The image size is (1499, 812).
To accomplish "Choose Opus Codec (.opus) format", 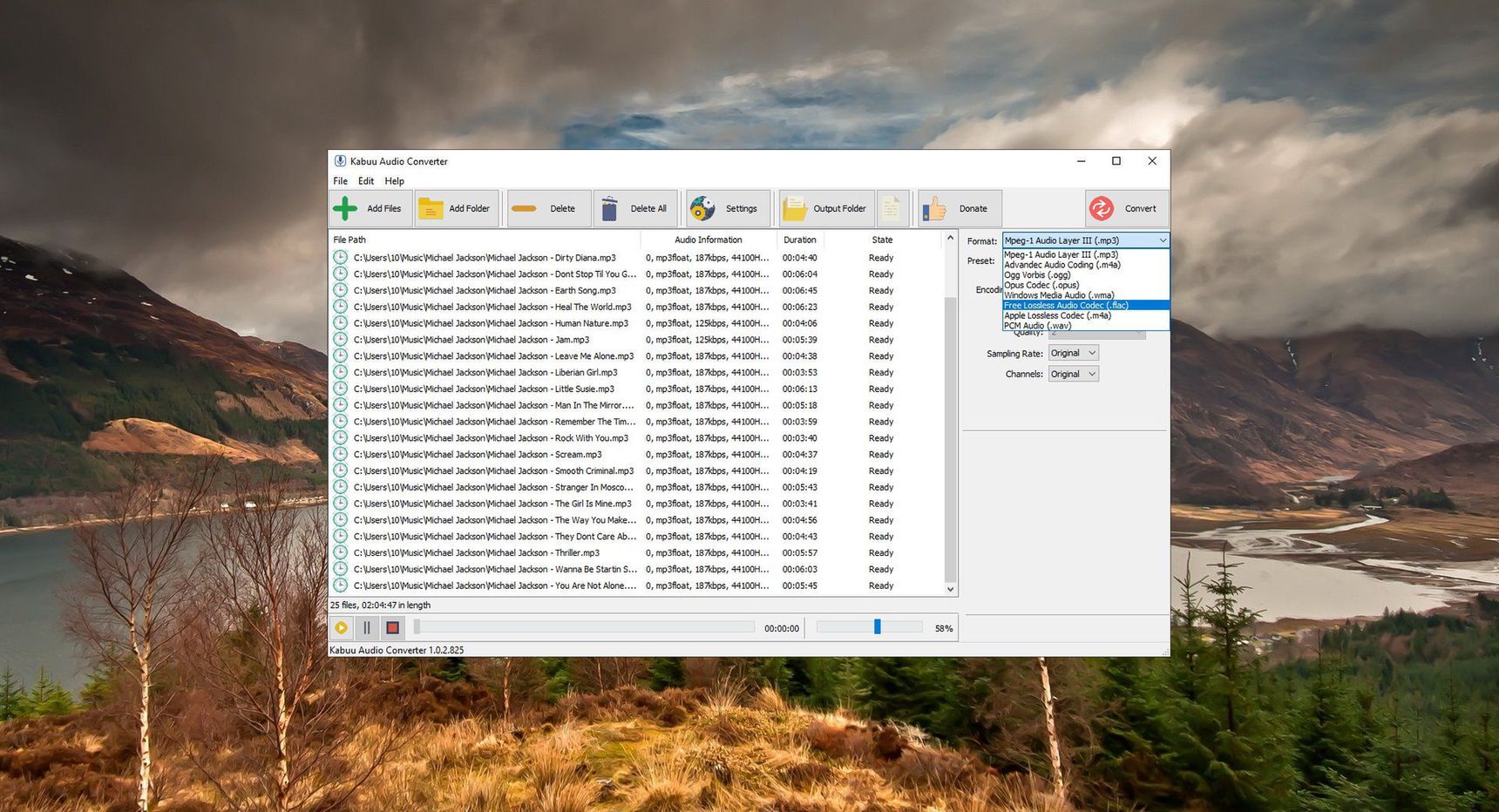I will coord(1086,285).
